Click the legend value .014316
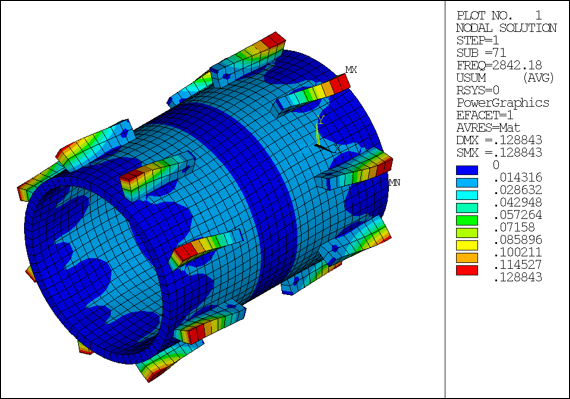The height and width of the screenshot is (399, 570). [x=517, y=178]
